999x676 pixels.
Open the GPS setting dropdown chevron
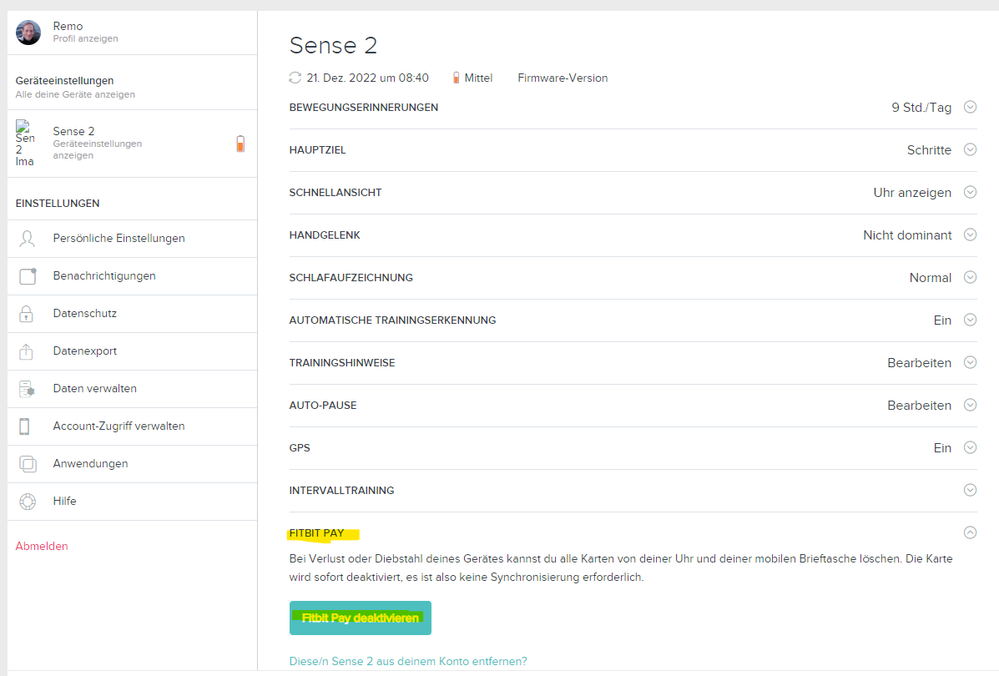tap(969, 448)
